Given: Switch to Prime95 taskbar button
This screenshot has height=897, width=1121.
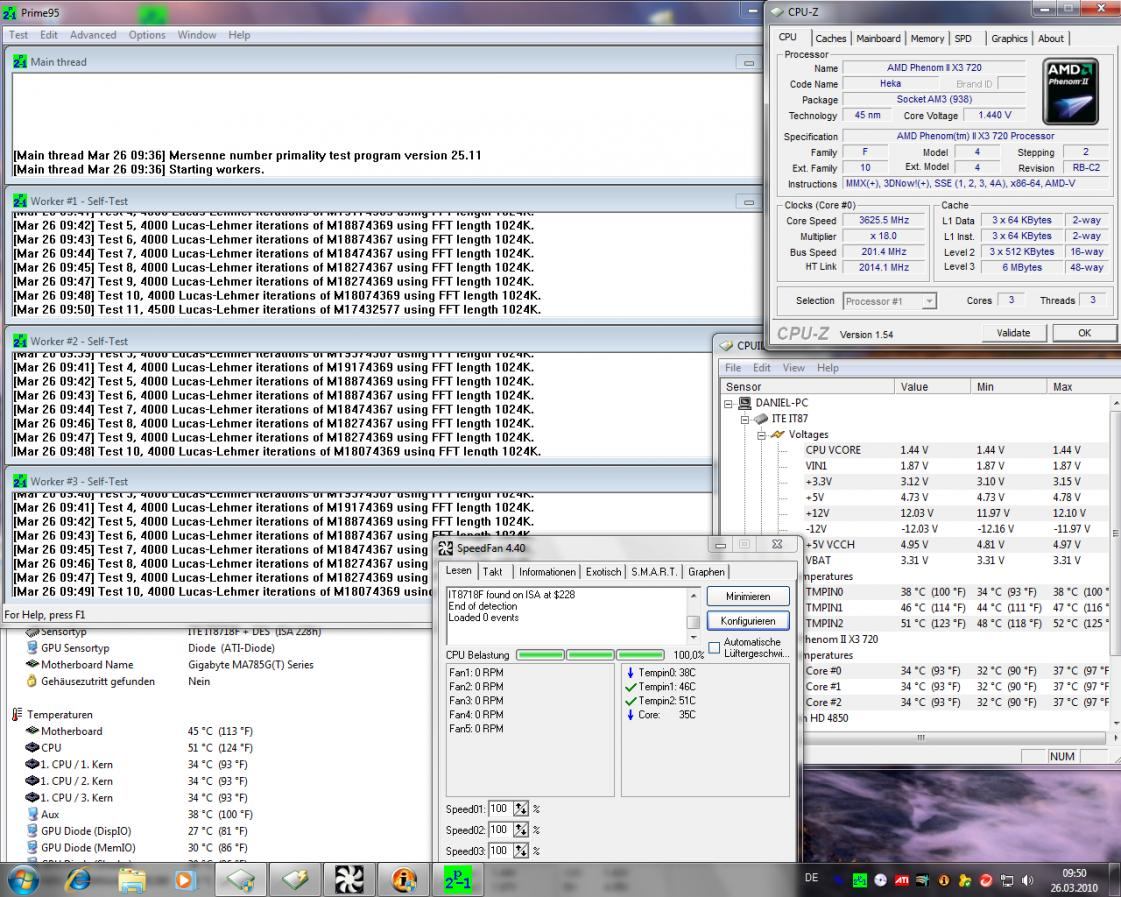Looking at the screenshot, I should tap(458, 879).
